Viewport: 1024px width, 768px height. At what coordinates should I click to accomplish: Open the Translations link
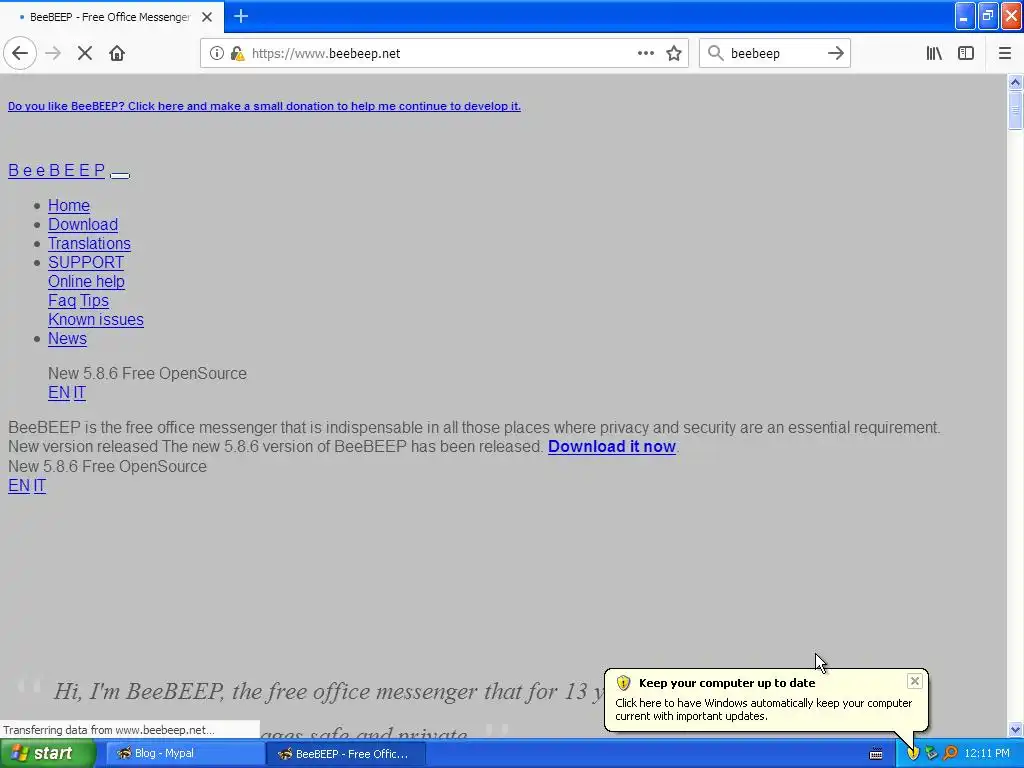click(89, 244)
